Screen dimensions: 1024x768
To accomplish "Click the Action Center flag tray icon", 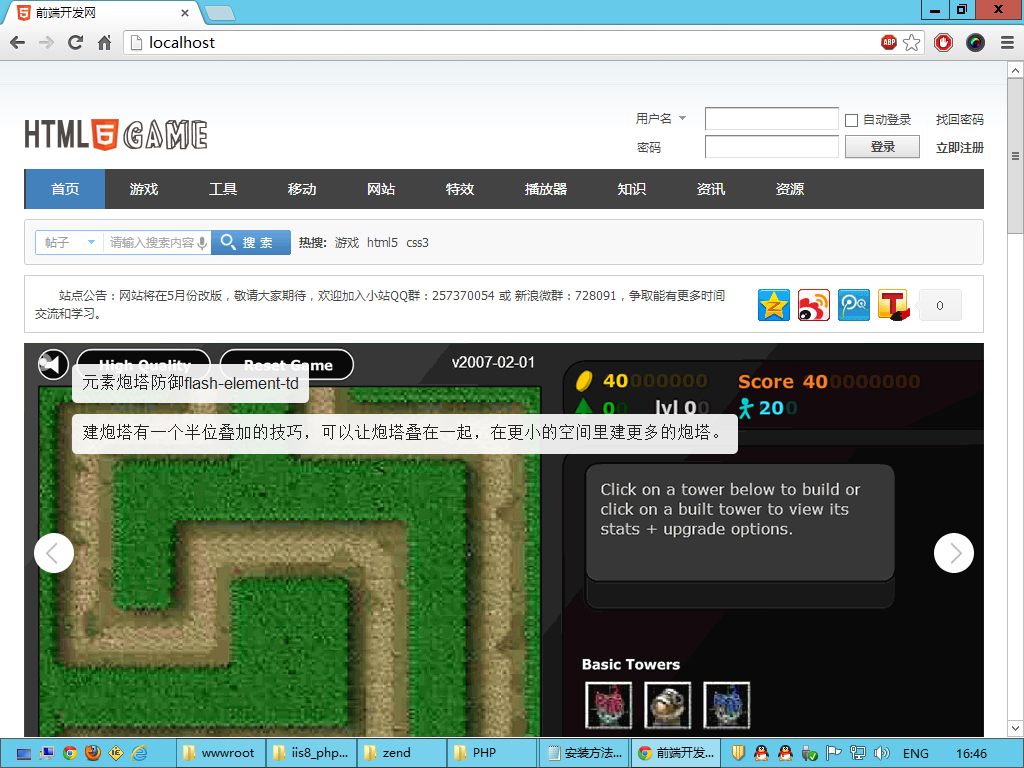I will [833, 753].
